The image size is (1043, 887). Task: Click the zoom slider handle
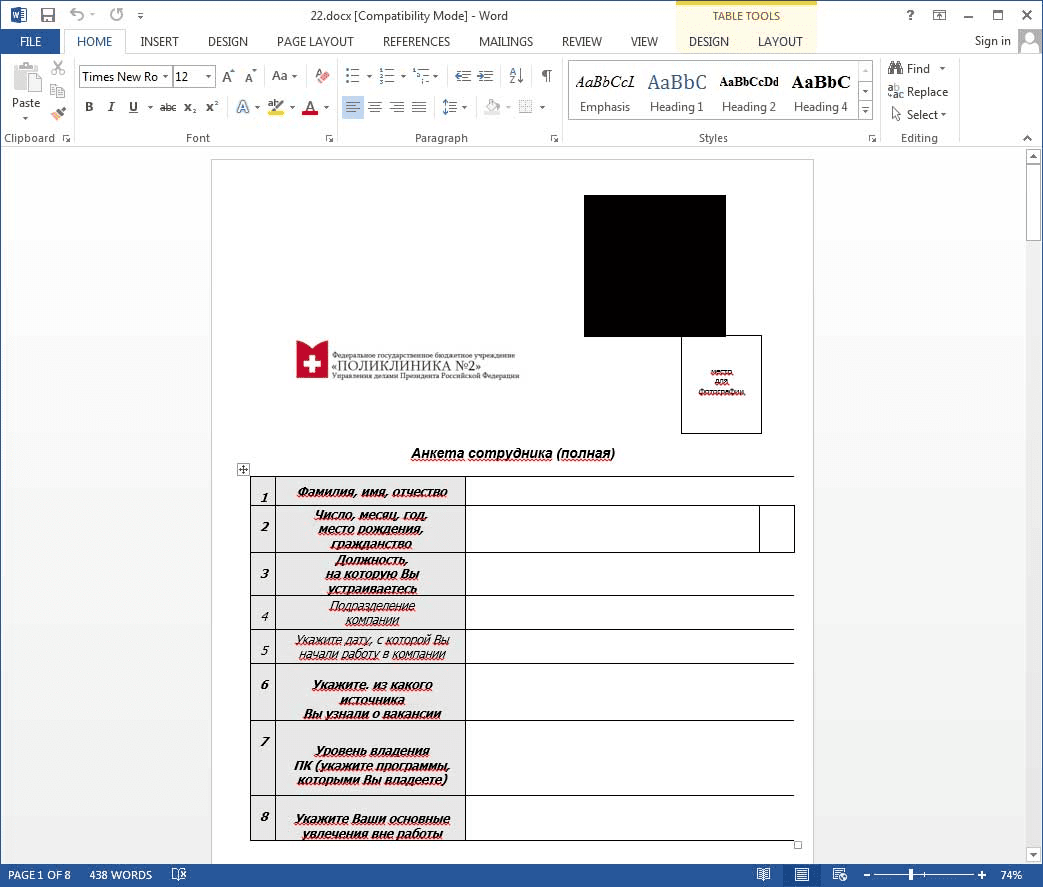coord(910,875)
